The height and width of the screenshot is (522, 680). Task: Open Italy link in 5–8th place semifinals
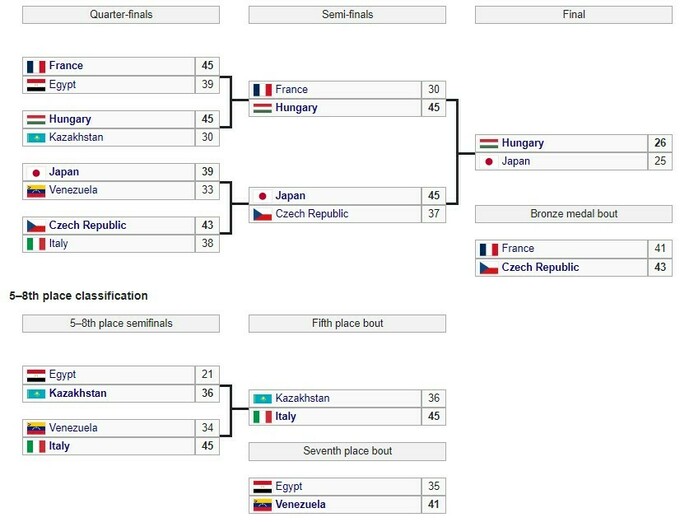click(59, 446)
